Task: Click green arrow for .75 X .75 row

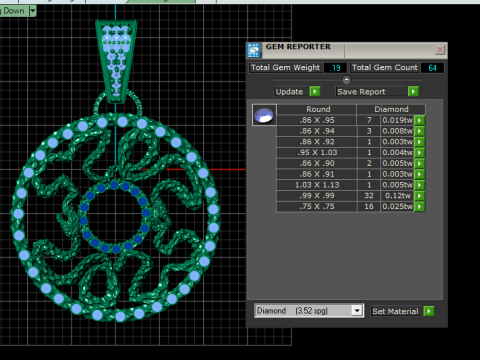Action: pyautogui.click(x=420, y=206)
